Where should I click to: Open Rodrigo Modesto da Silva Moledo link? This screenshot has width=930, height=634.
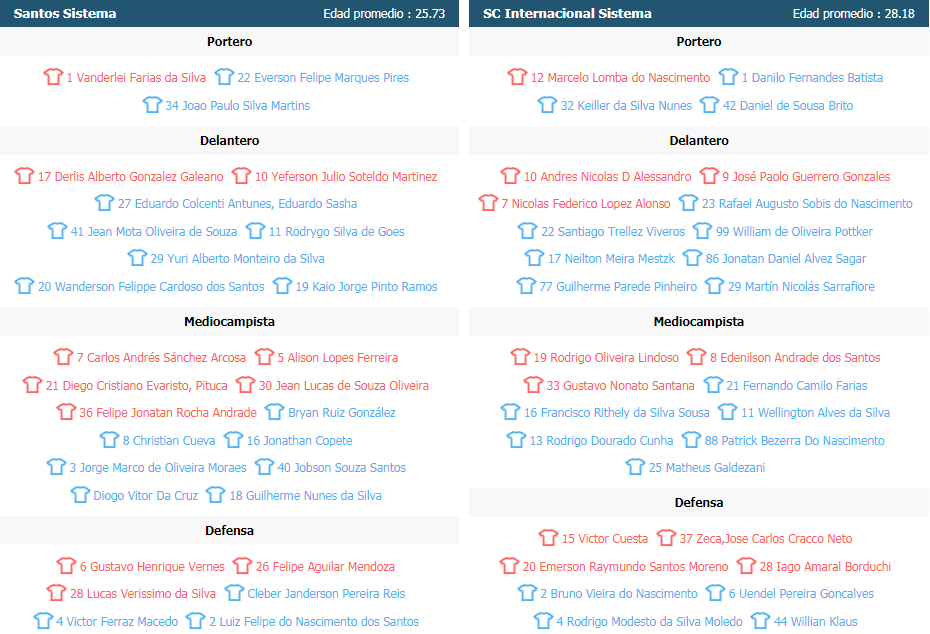pyautogui.click(x=649, y=622)
